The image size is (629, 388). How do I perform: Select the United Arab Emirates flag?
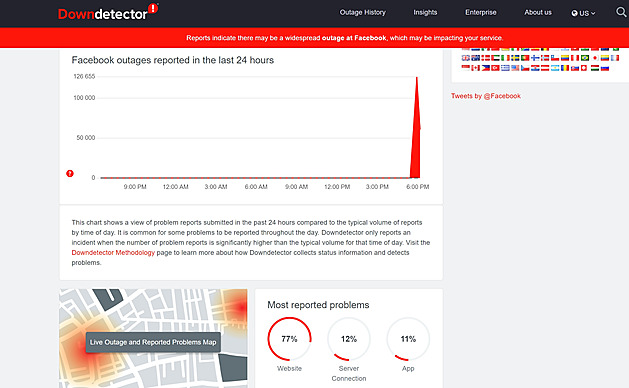pos(495,58)
